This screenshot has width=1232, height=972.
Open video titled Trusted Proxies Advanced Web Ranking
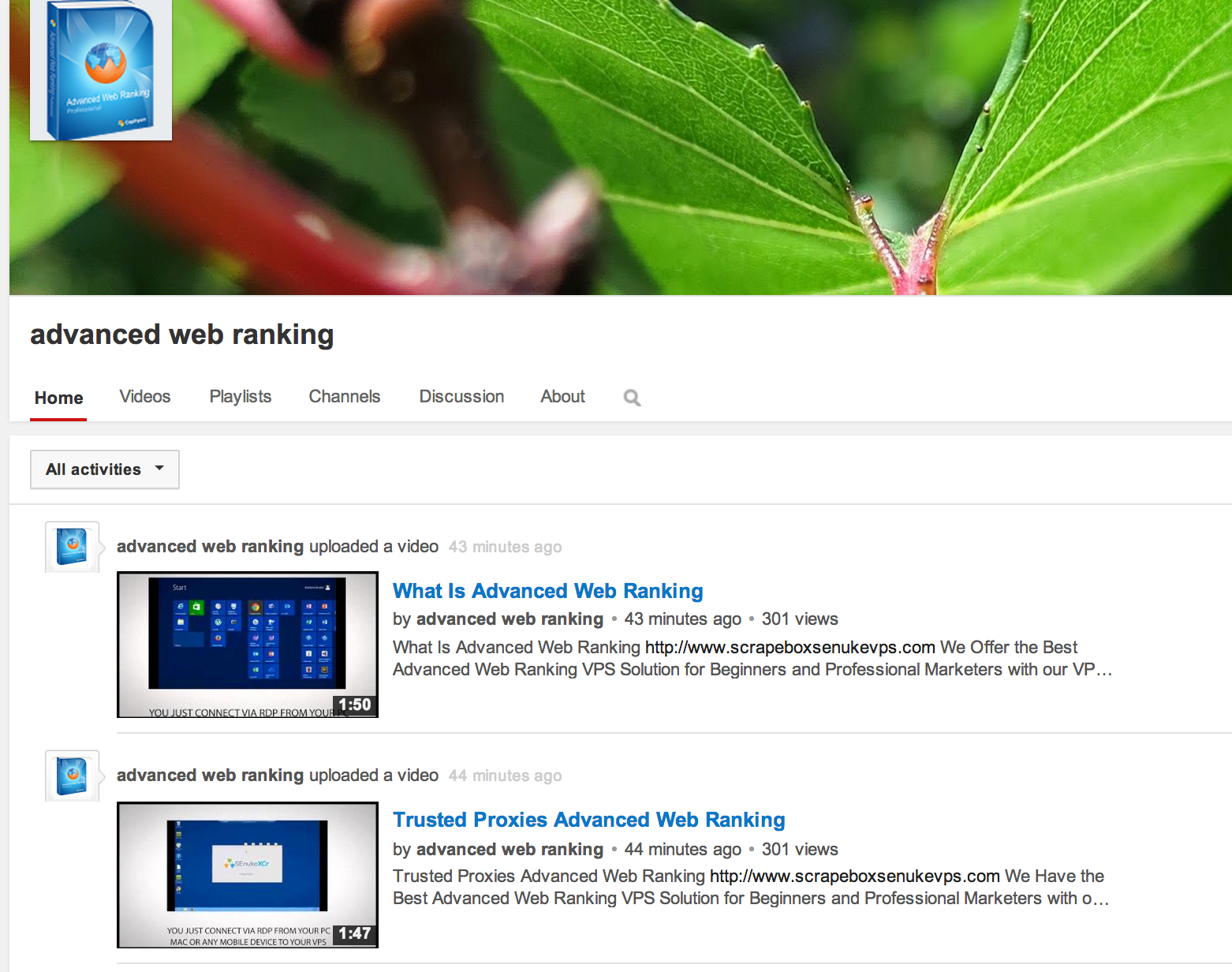pyautogui.click(x=589, y=820)
